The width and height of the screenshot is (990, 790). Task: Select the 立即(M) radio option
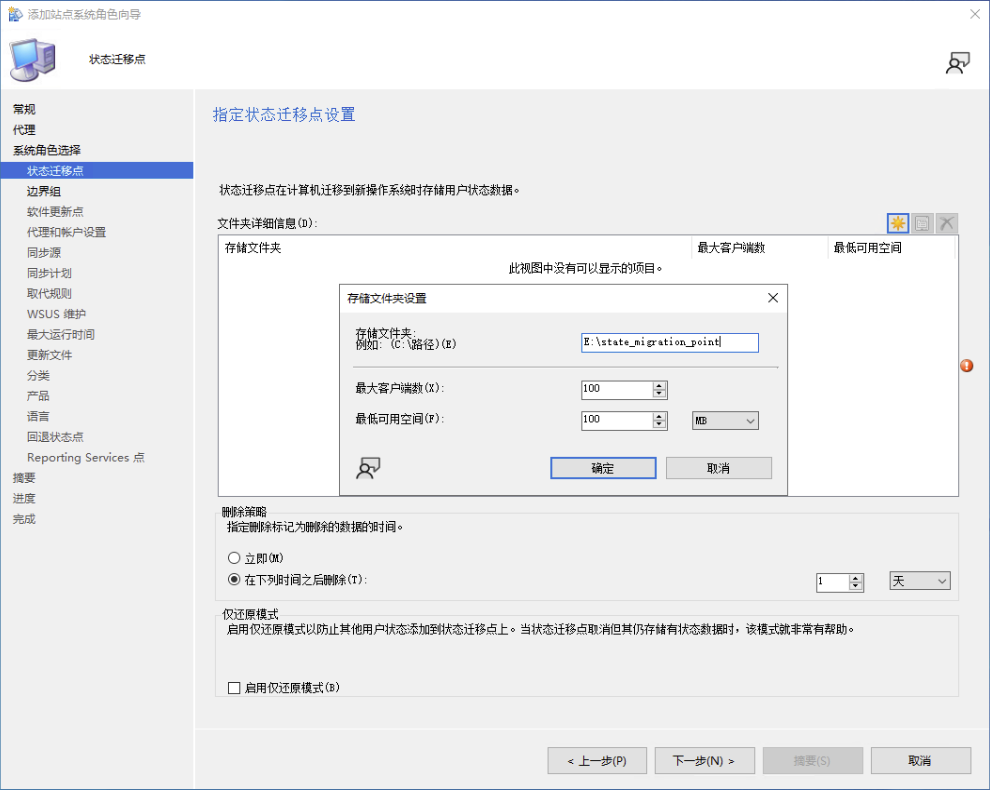(234, 558)
